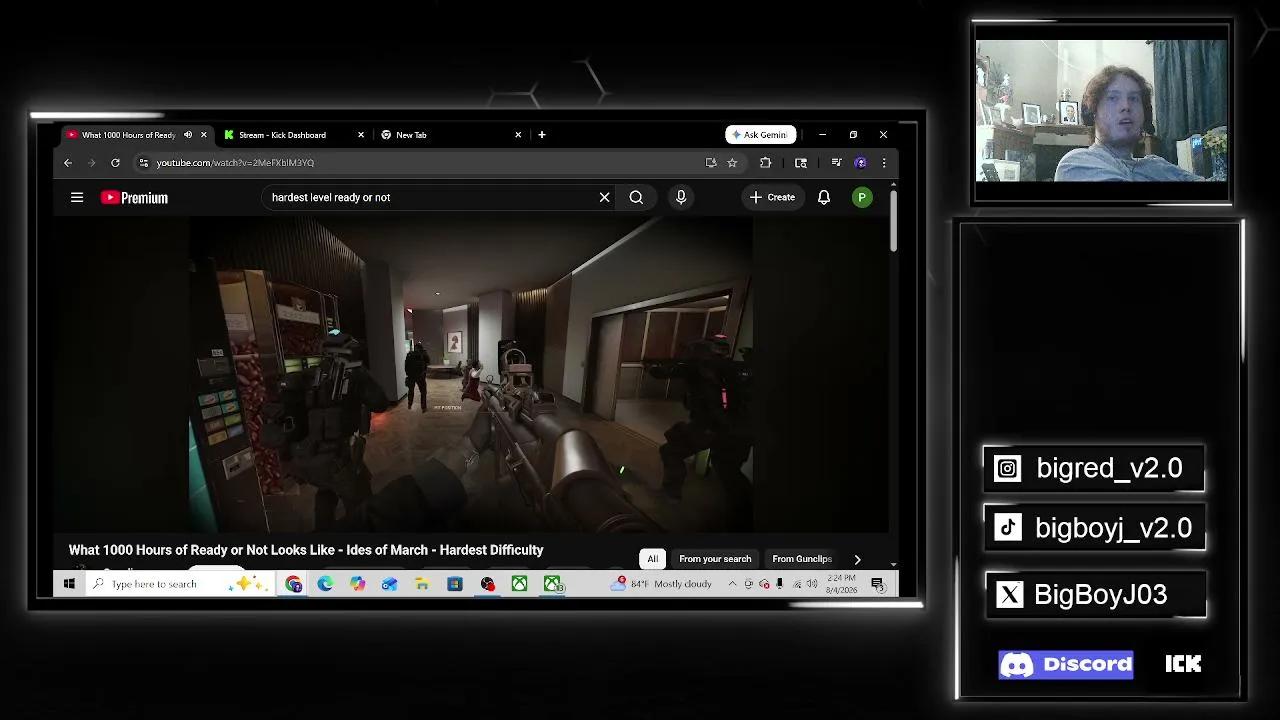
Task: Open a new Chrome tab
Action: 542,135
